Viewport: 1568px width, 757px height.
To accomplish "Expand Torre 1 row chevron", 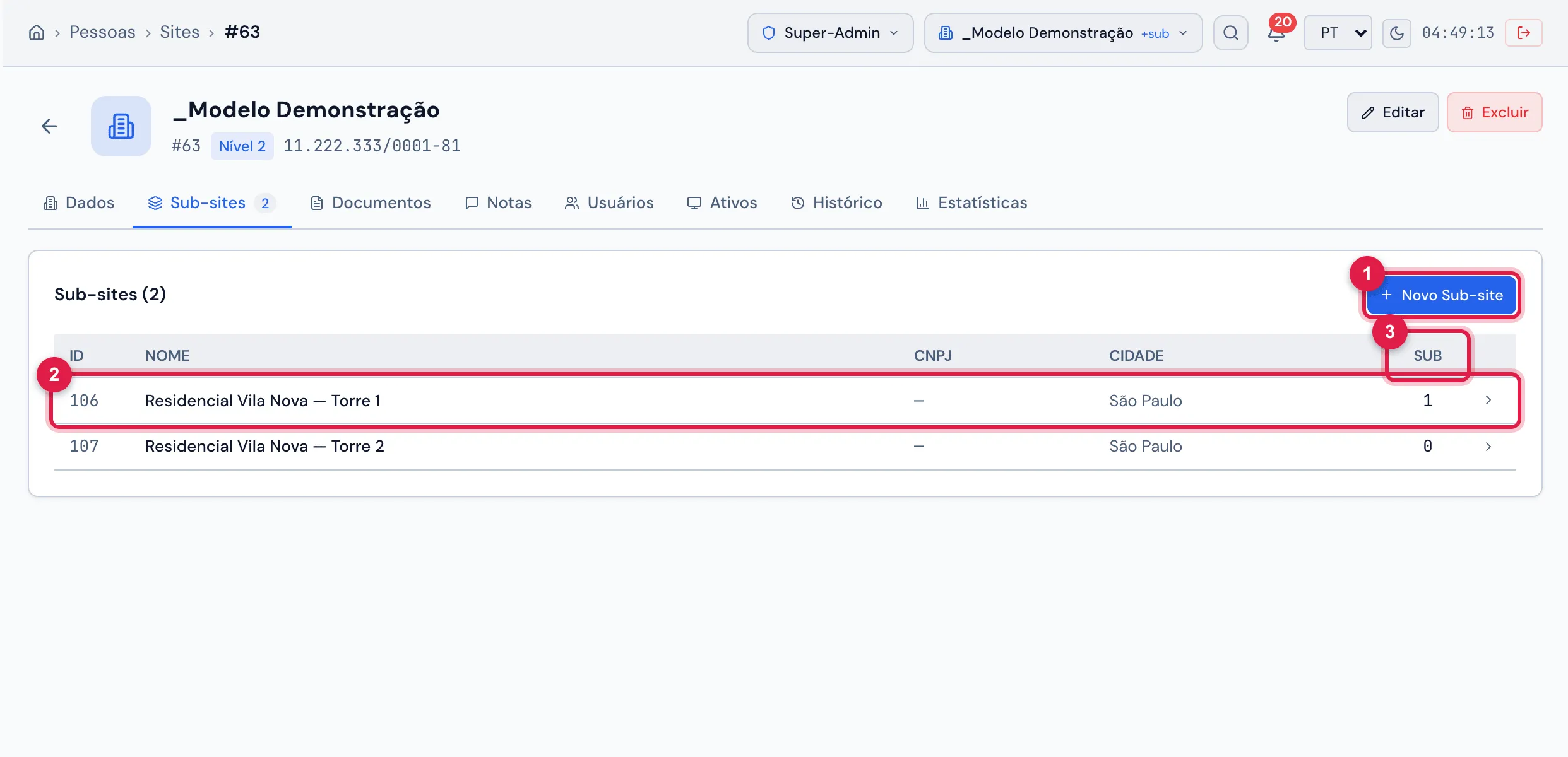I will [x=1488, y=401].
